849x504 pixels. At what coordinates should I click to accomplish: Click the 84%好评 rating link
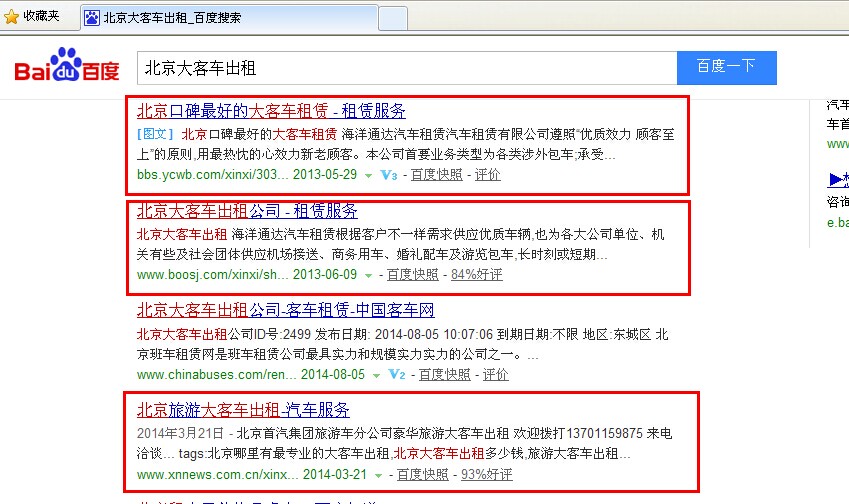[476, 275]
